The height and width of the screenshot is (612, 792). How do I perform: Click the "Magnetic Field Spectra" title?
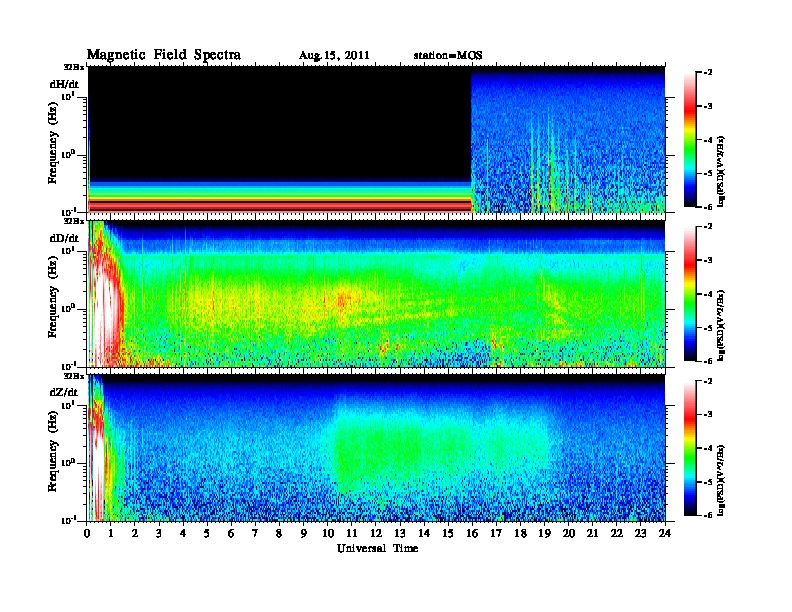(164, 55)
